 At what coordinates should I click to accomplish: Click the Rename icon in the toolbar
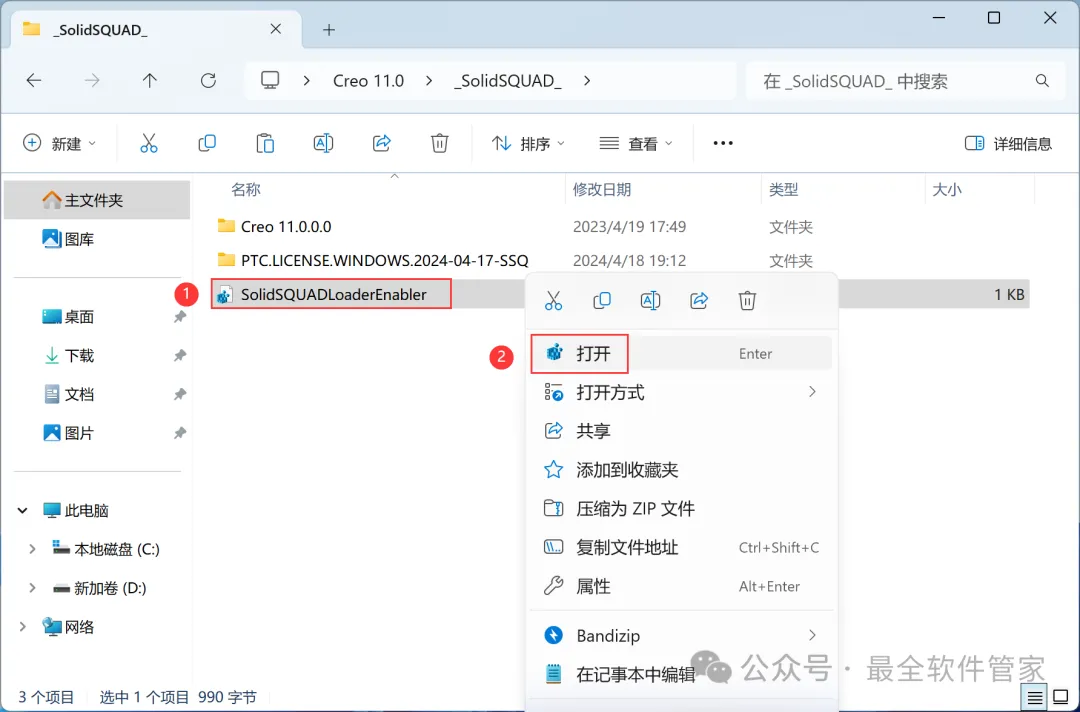(x=323, y=143)
